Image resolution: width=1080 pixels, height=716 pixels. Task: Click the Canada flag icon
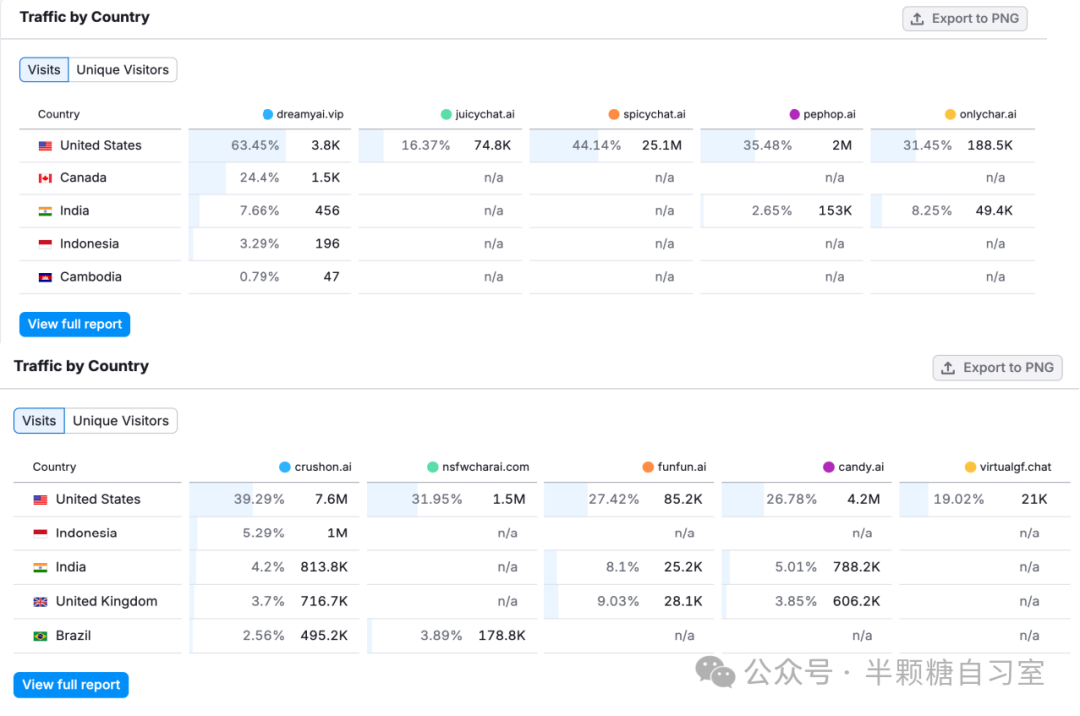(45, 178)
